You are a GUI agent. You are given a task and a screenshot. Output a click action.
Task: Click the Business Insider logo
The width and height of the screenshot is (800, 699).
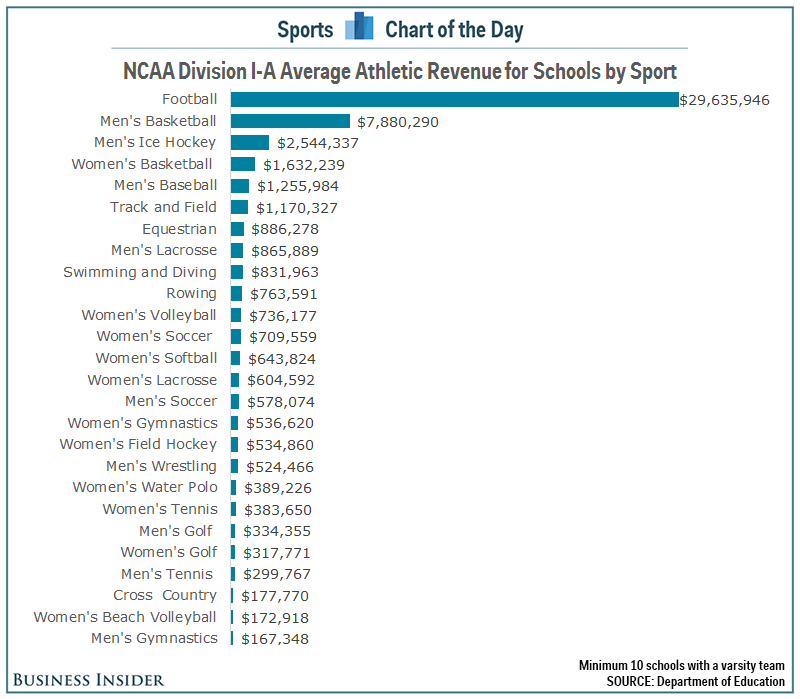coord(88,680)
